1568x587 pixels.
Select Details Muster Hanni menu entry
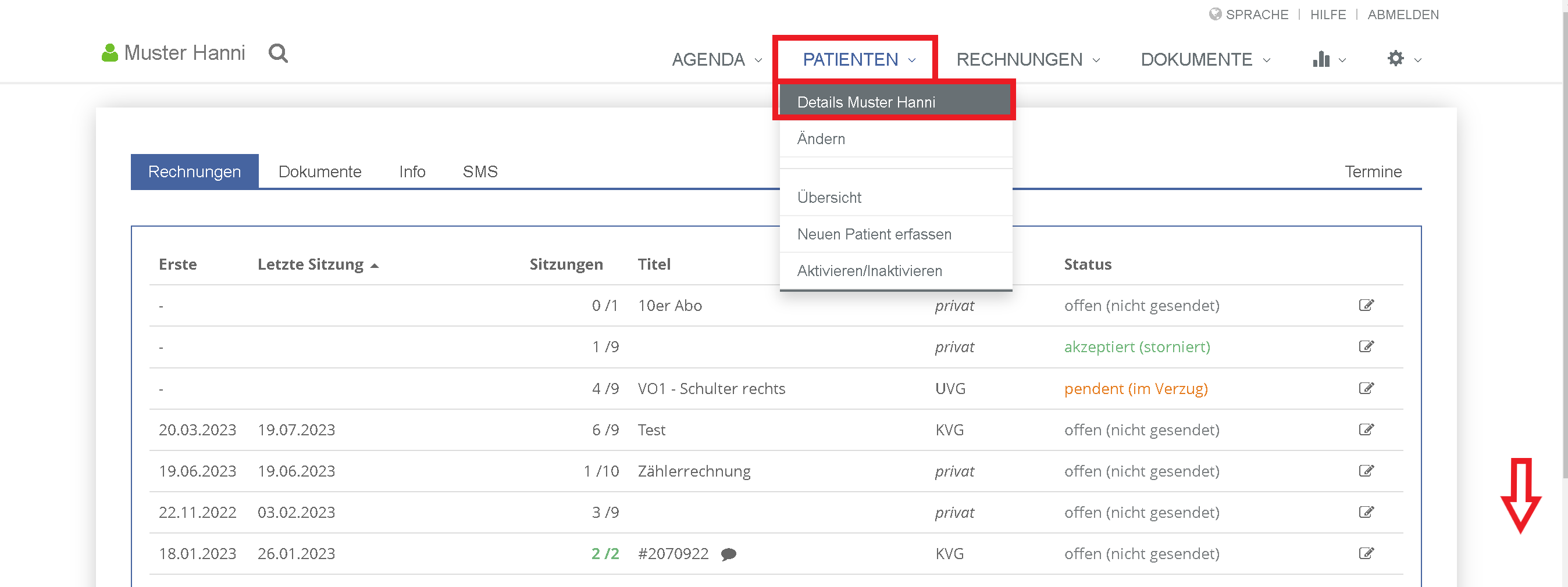tap(895, 102)
